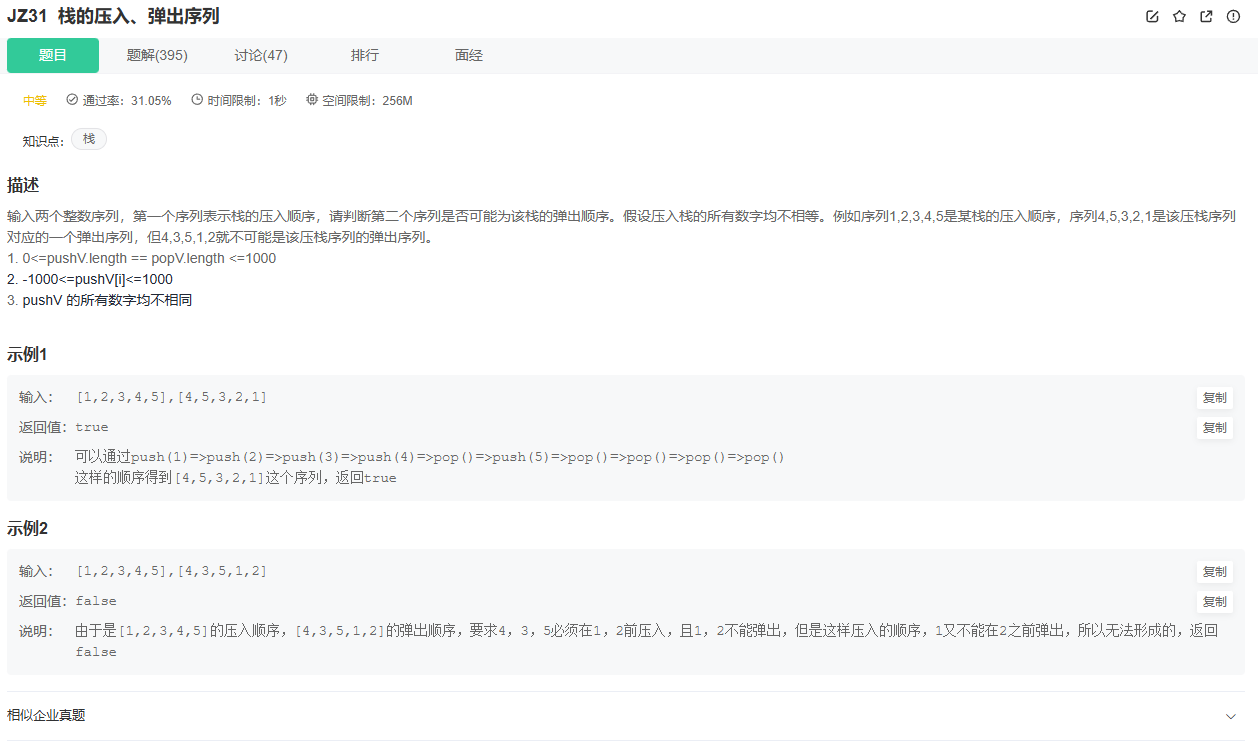Viewport: 1258px width, 741px height.
Task: Open the 面经 tab
Action: pos(469,56)
